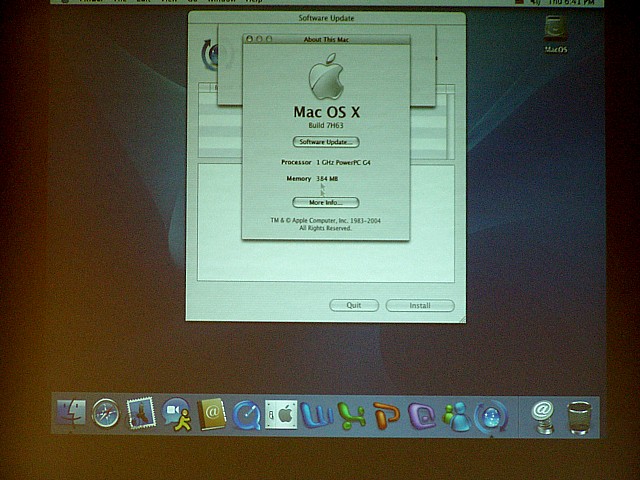Click the "Mac OS X" heading

327,112
